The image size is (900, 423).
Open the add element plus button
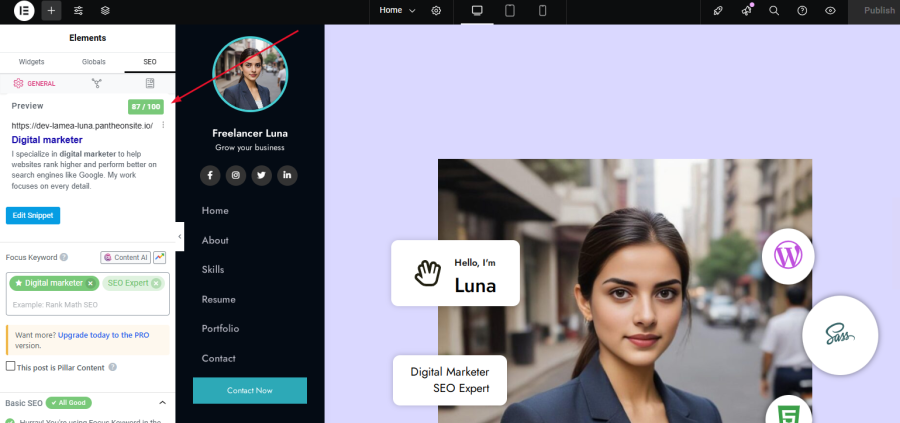point(51,10)
